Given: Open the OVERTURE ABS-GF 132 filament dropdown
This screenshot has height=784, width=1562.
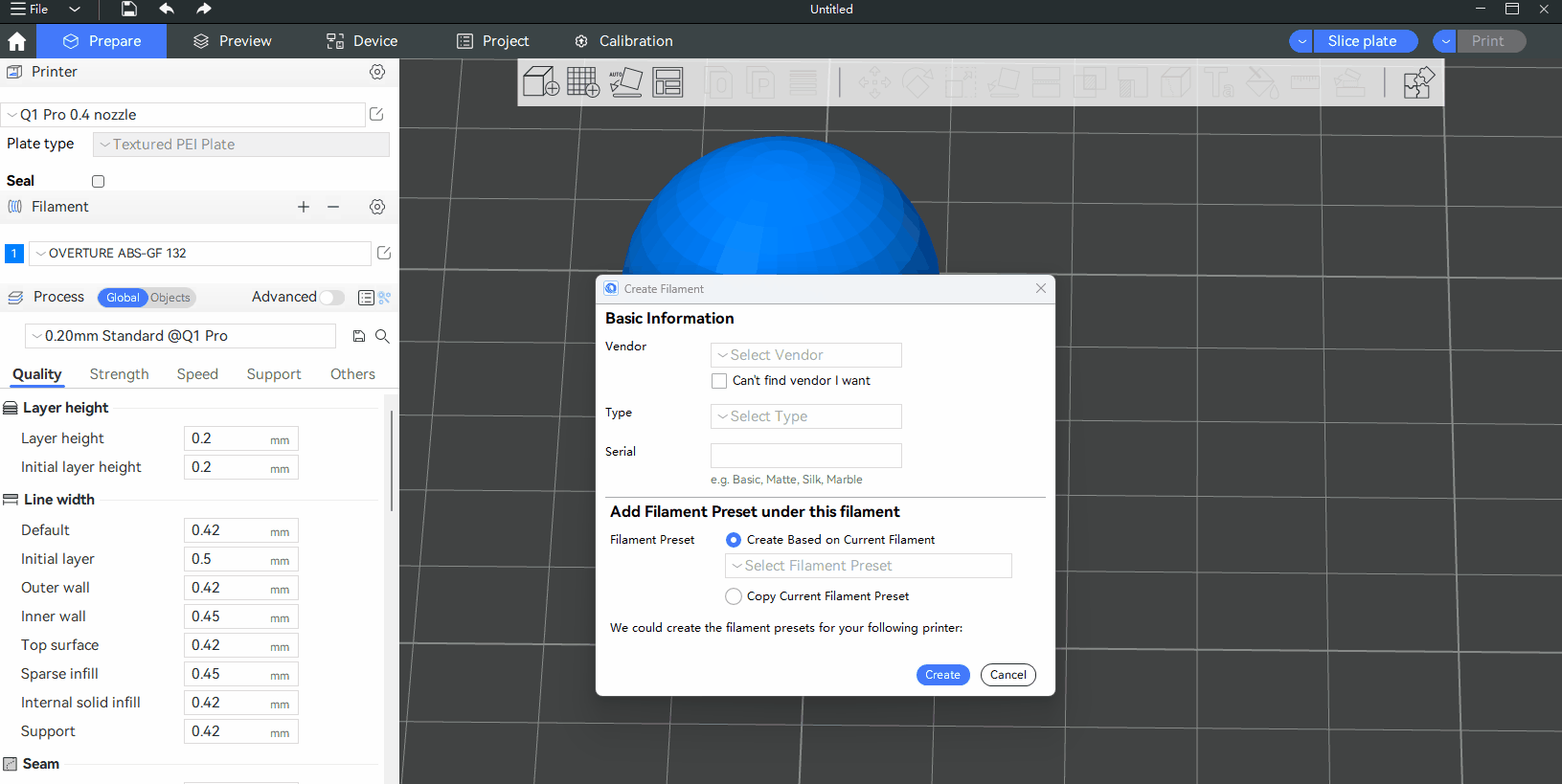Looking at the screenshot, I should [200, 254].
